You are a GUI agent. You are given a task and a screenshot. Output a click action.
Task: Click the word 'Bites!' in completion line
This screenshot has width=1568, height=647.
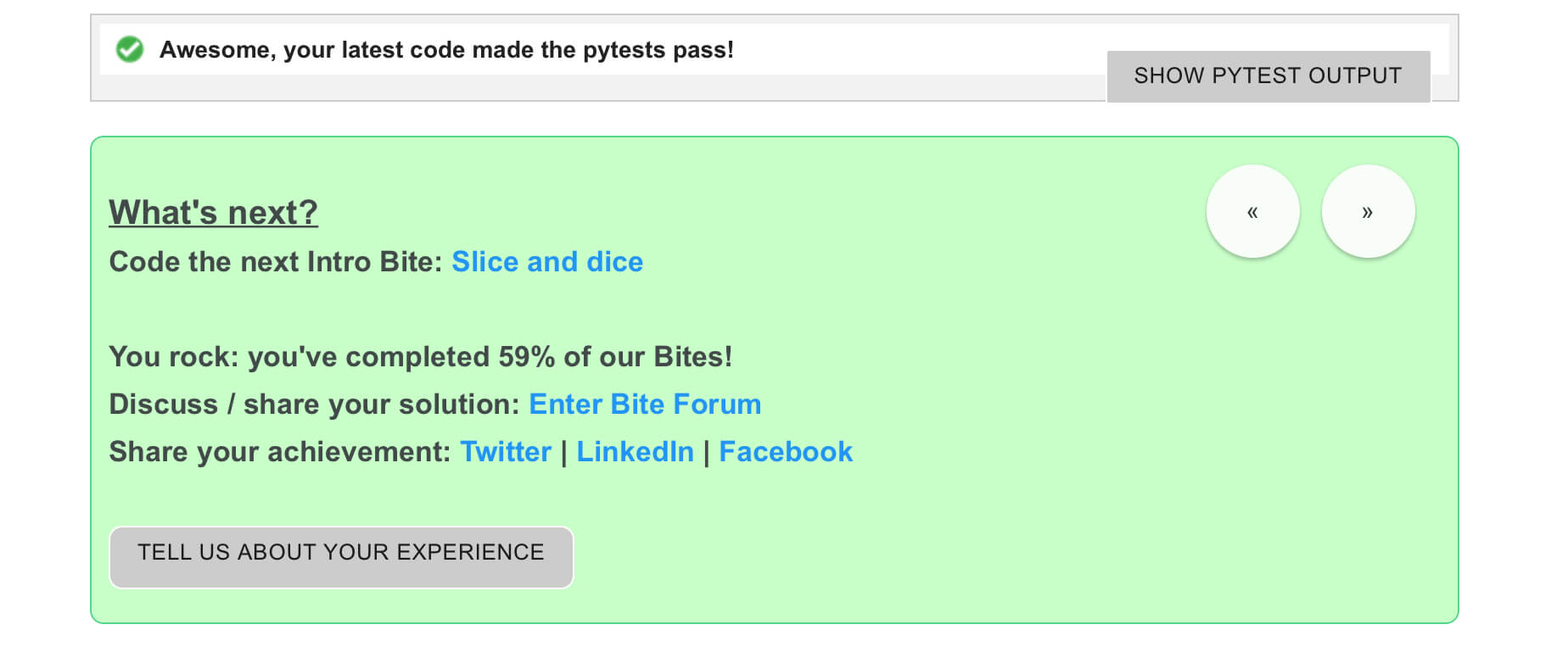click(692, 357)
